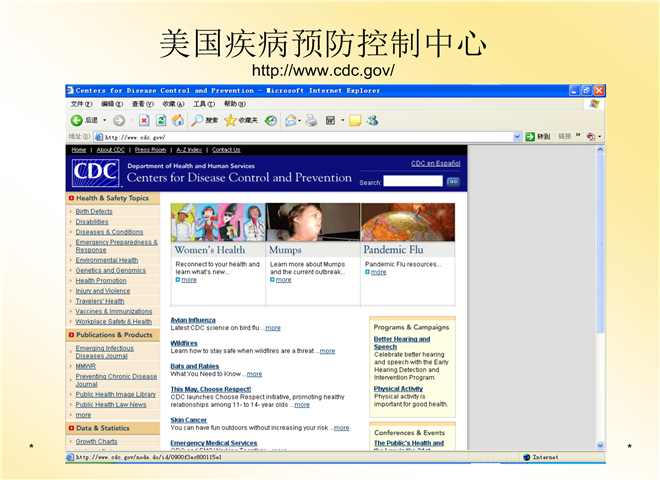The width and height of the screenshot is (660, 480).
Task: Click 'more' under Pandemic Flu resources
Action: pyautogui.click(x=378, y=272)
